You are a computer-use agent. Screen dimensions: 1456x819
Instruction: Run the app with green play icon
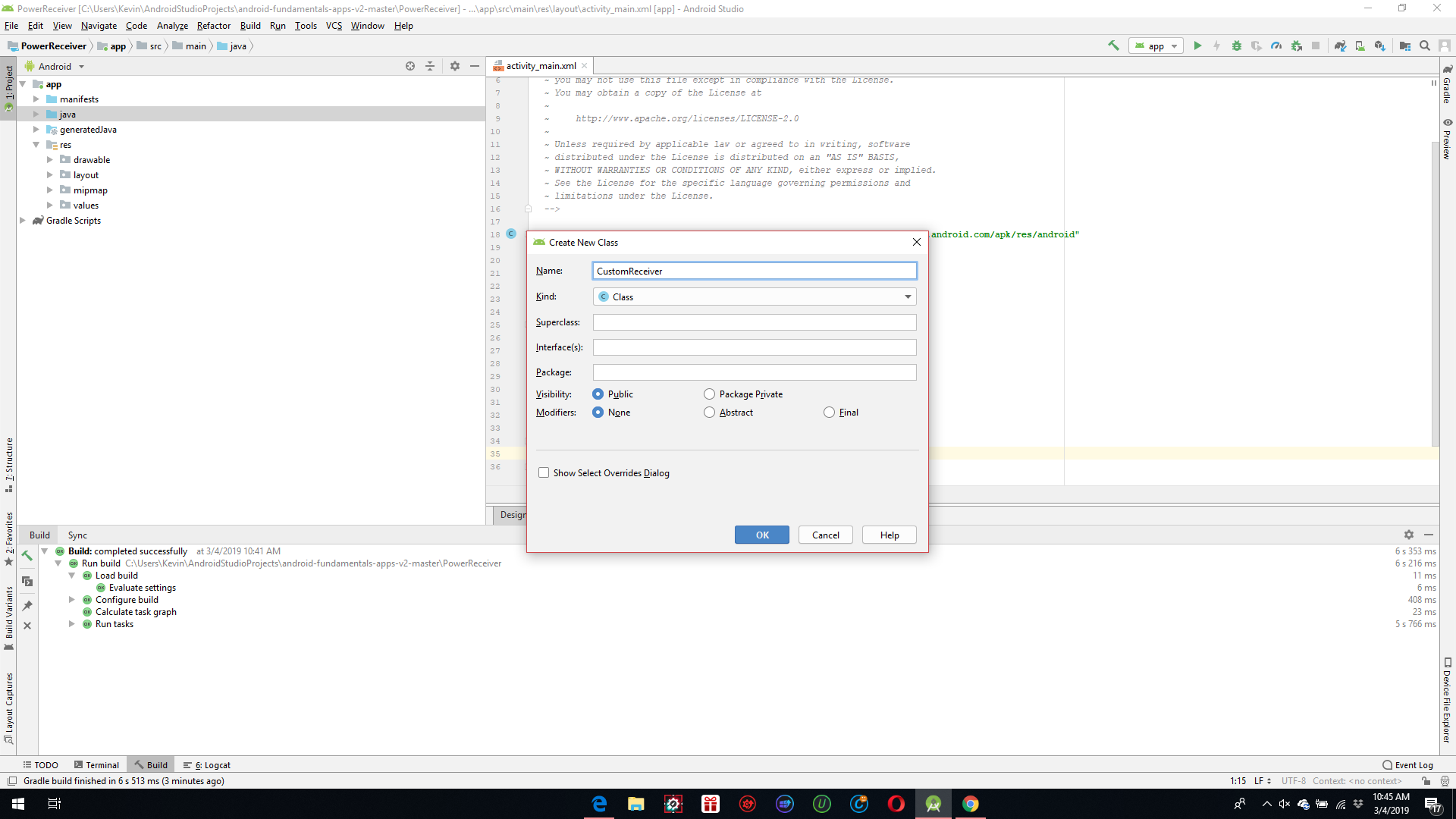tap(1197, 45)
